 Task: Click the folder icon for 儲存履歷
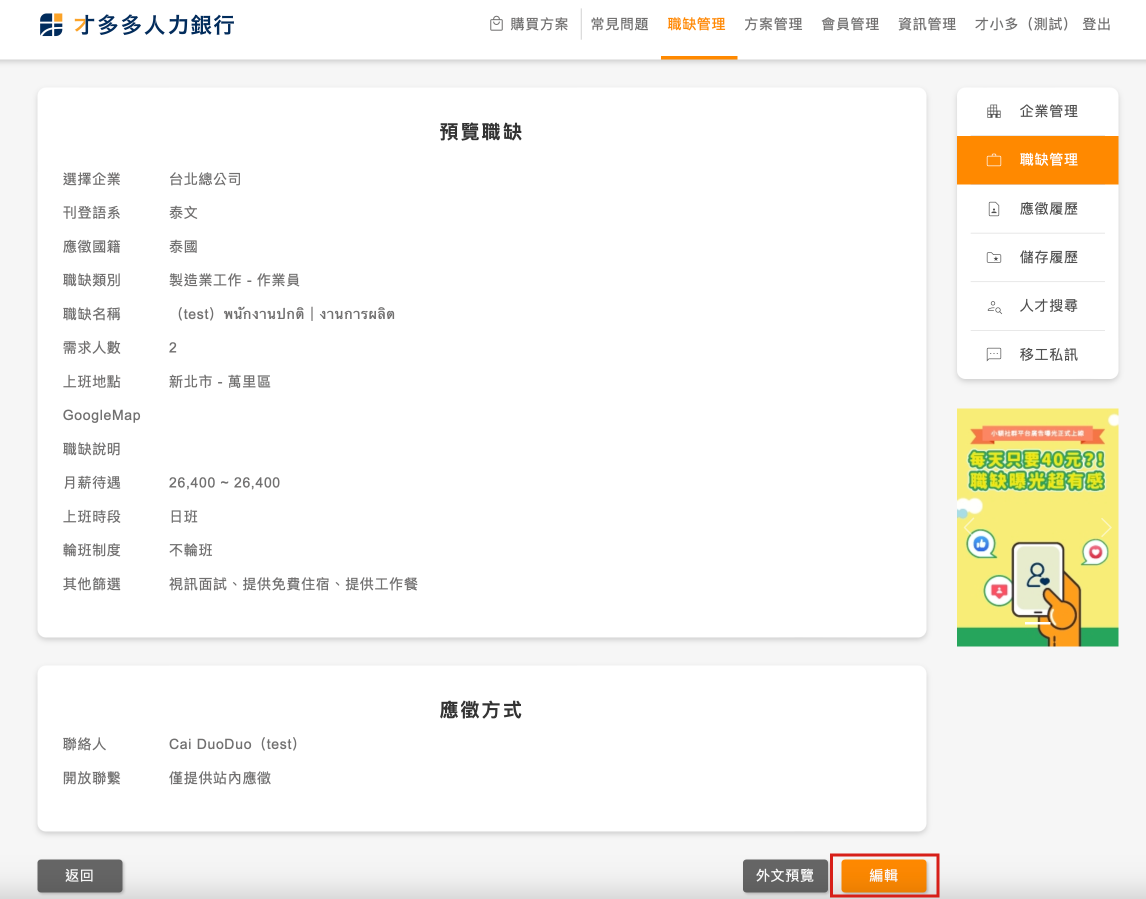[993, 258]
